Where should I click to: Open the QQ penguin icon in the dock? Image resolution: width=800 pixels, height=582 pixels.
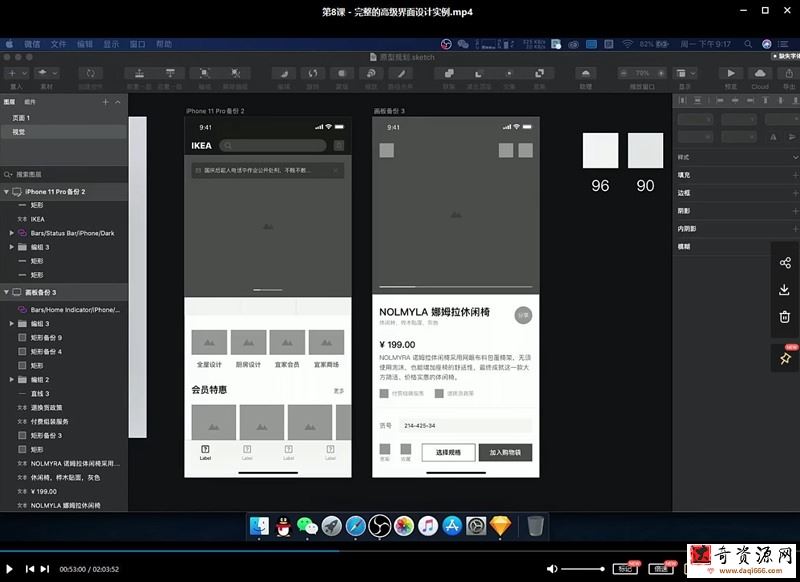point(283,526)
